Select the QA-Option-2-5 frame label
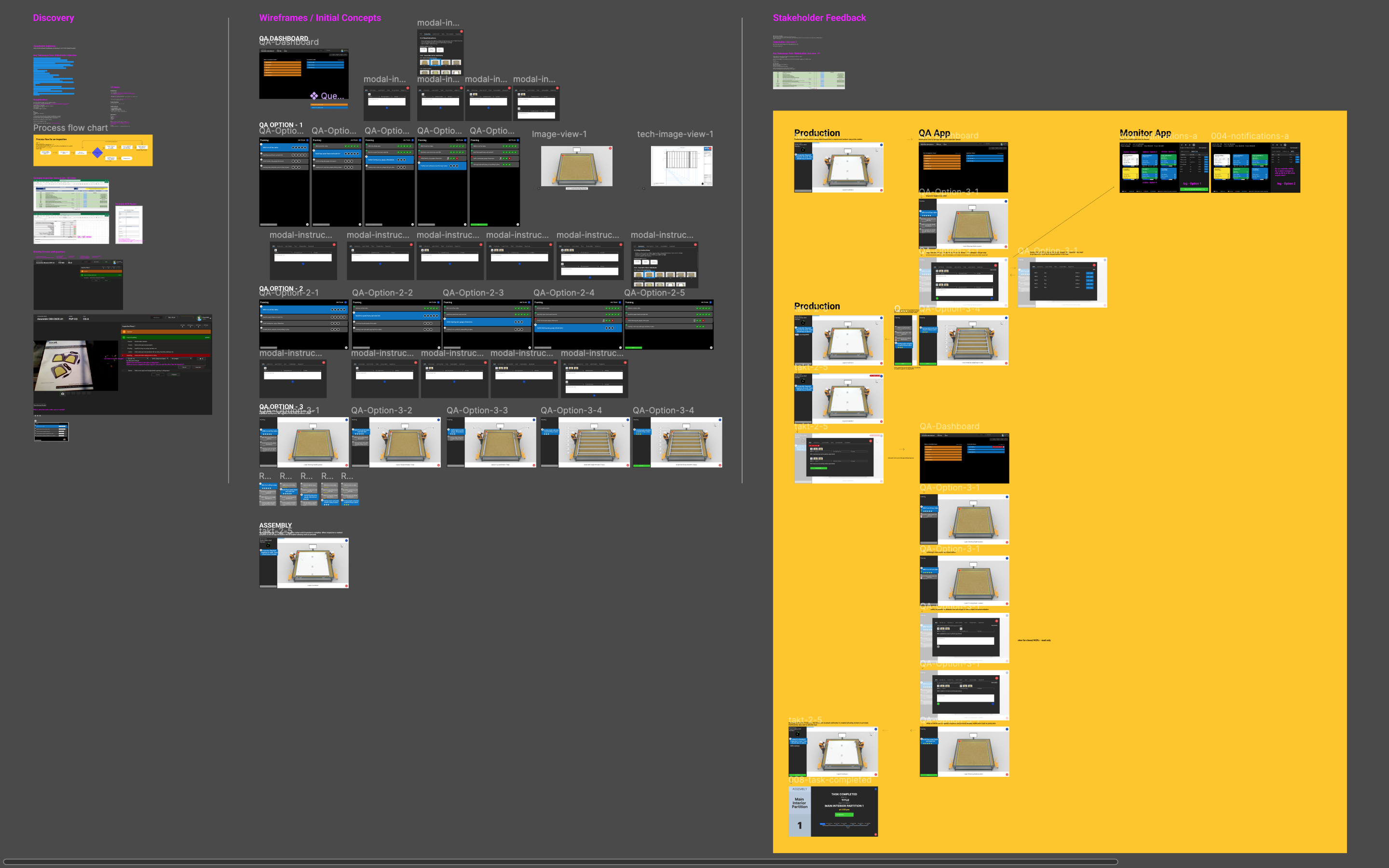1389x868 pixels. [654, 293]
